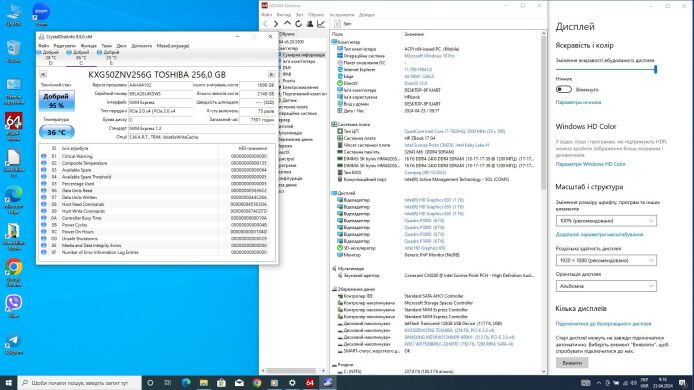Go back in AIDA64 toolbar
Image resolution: width=694 pixels, height=390 pixels.
pos(265,24)
